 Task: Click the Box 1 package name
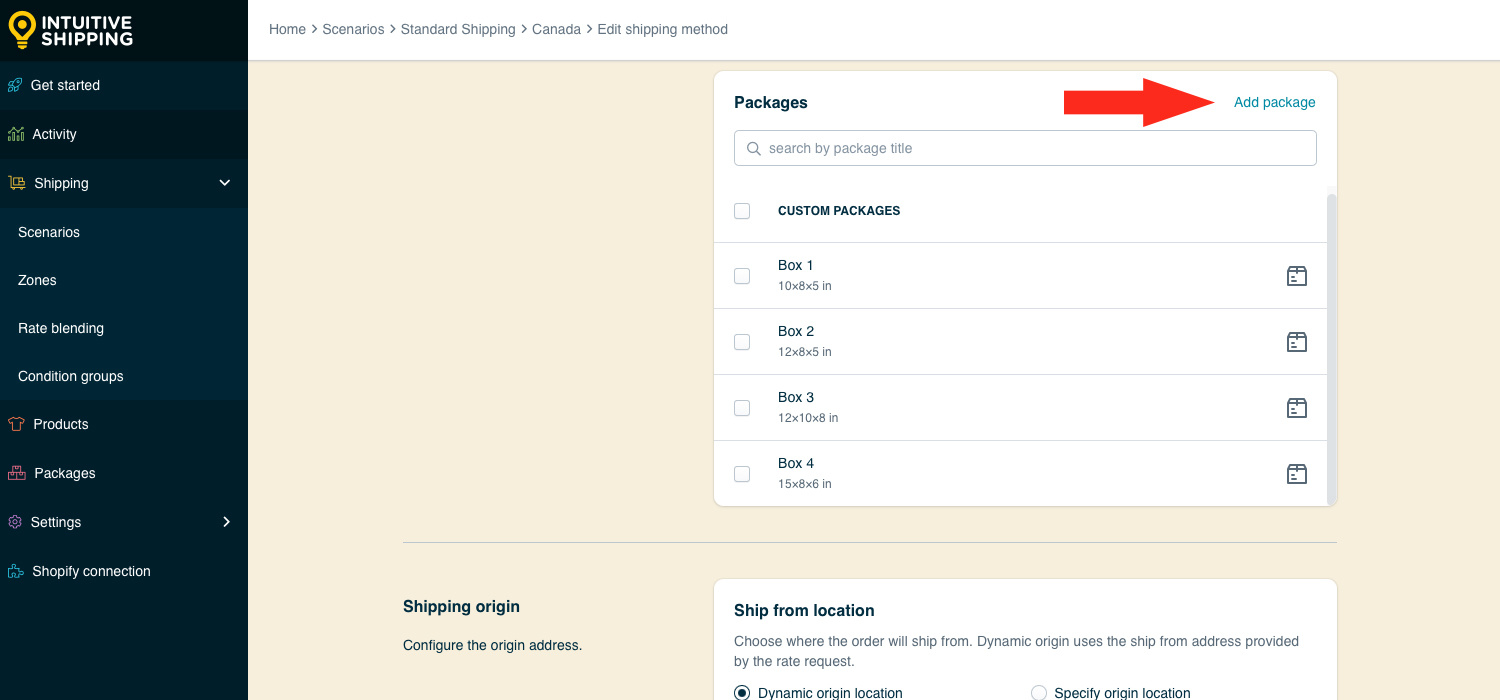pos(796,265)
